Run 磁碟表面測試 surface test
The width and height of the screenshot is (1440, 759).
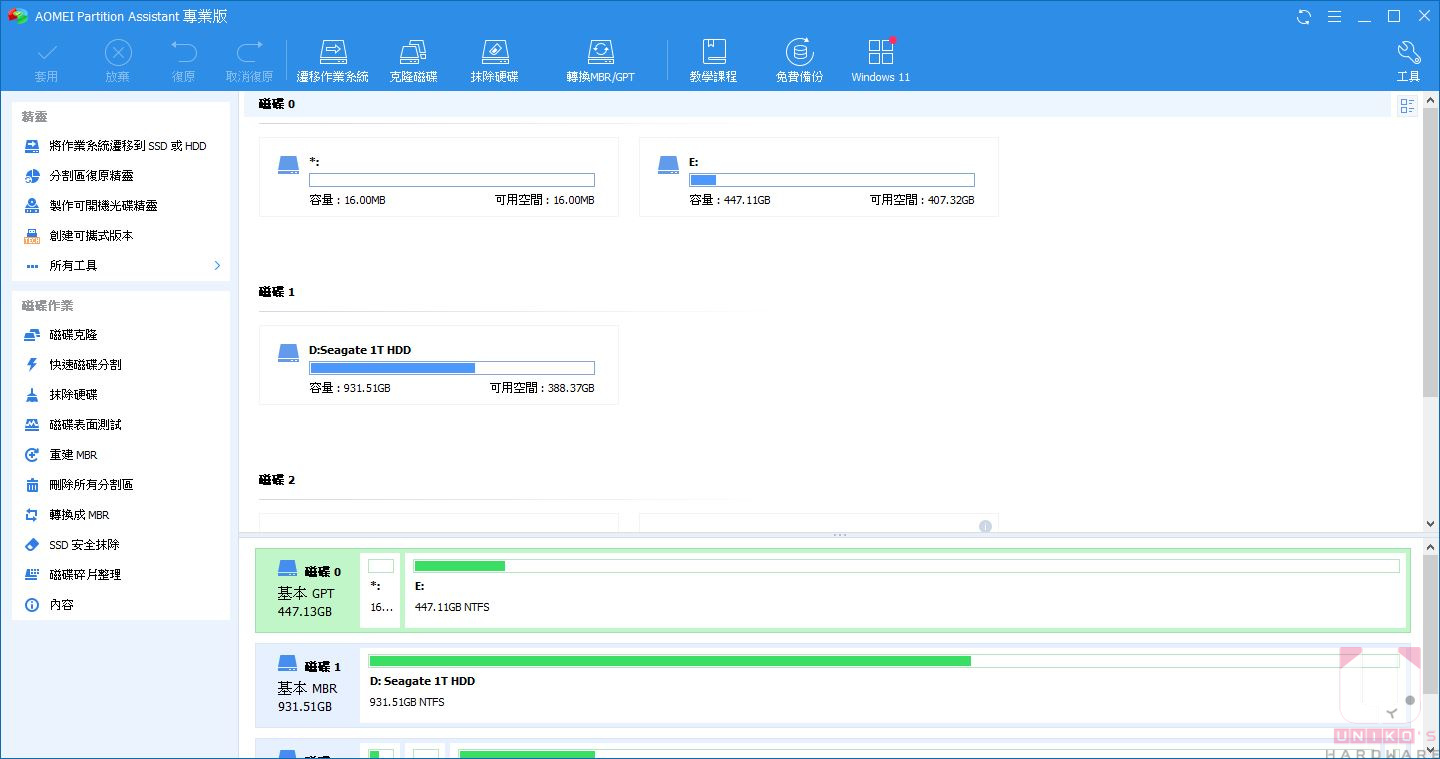click(x=121, y=425)
